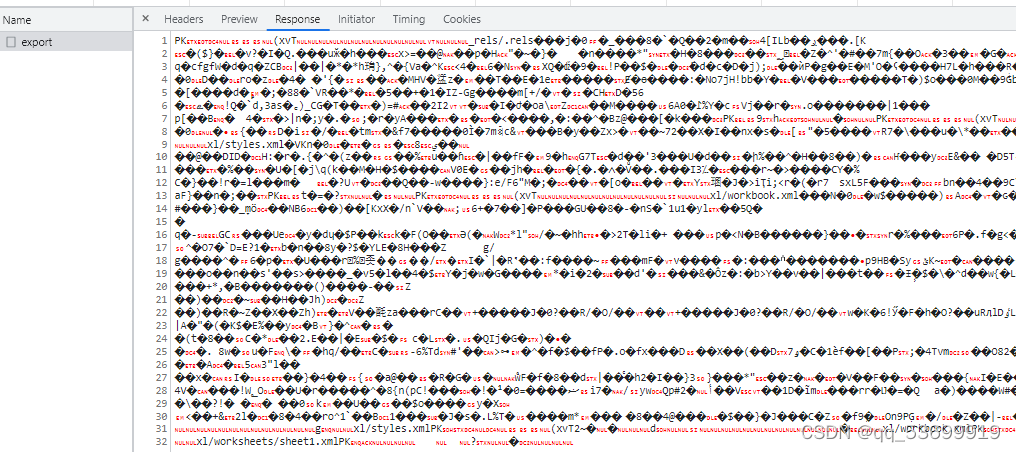Open the Initiator tab
The image size is (1016, 452).
click(x=356, y=19)
